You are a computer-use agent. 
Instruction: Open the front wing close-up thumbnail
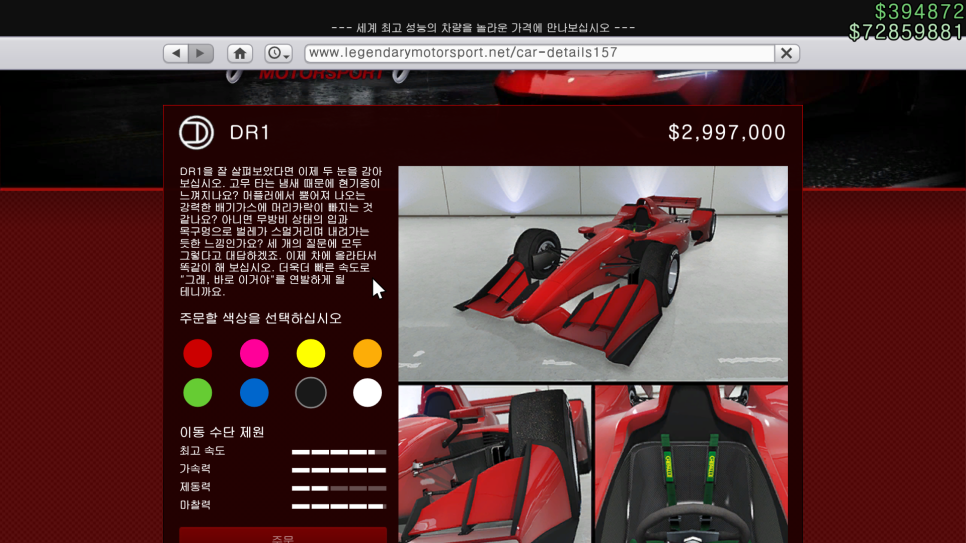[495, 464]
